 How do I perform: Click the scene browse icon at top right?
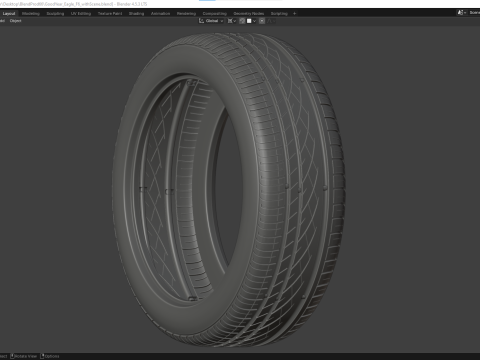(462, 13)
